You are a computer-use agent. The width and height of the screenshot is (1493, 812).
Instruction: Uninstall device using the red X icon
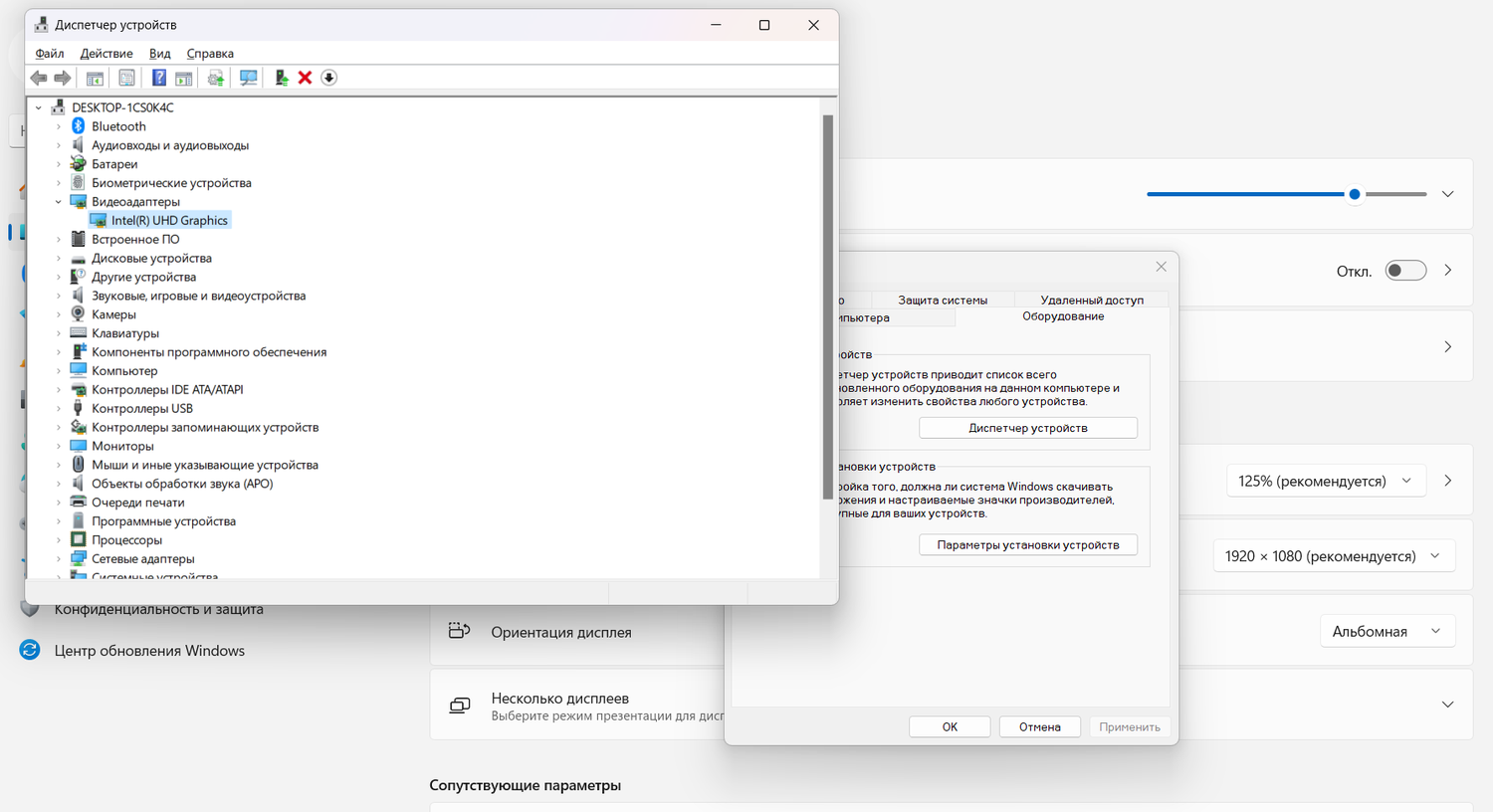tap(305, 78)
